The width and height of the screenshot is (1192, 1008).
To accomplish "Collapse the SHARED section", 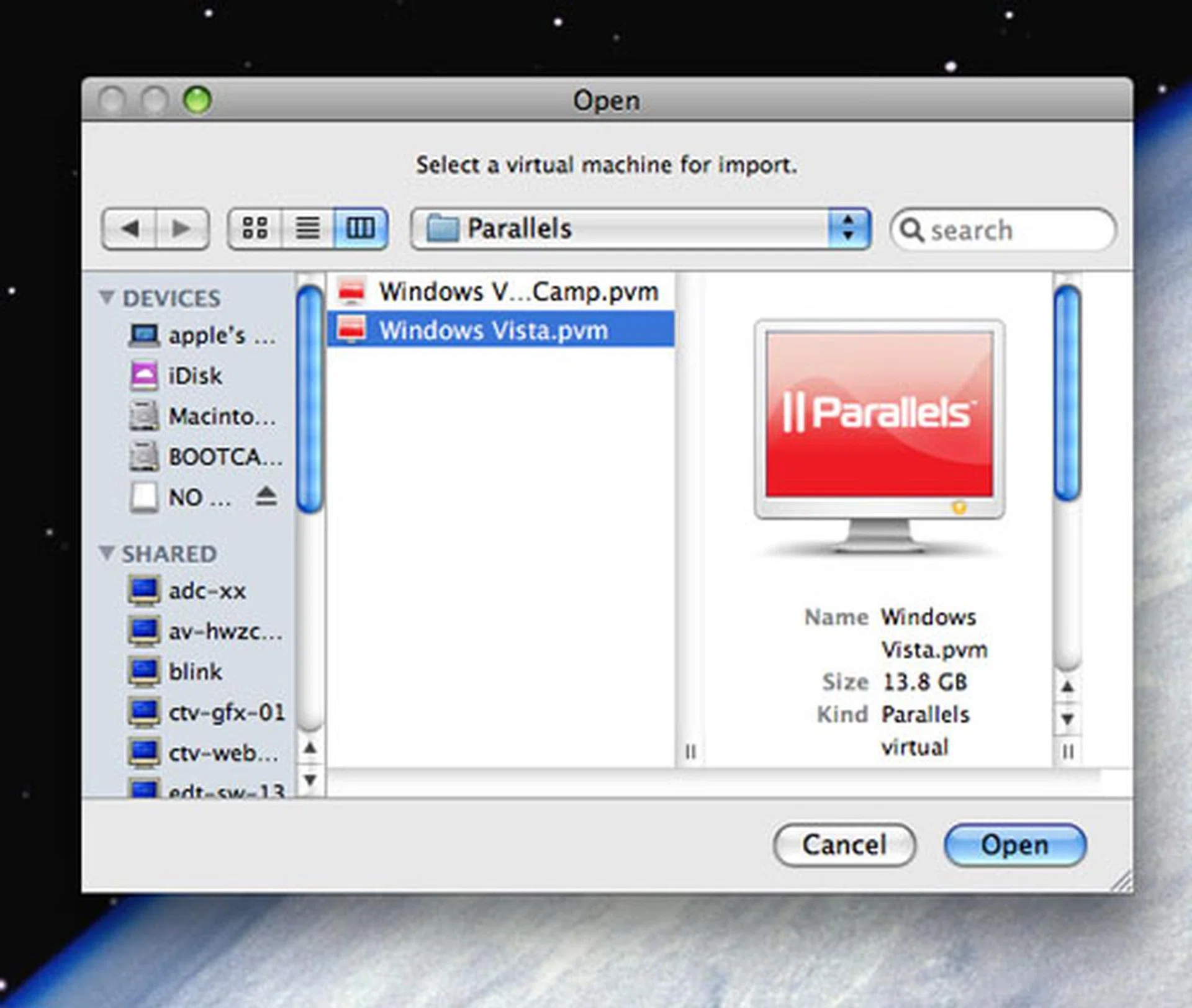I will [x=107, y=553].
